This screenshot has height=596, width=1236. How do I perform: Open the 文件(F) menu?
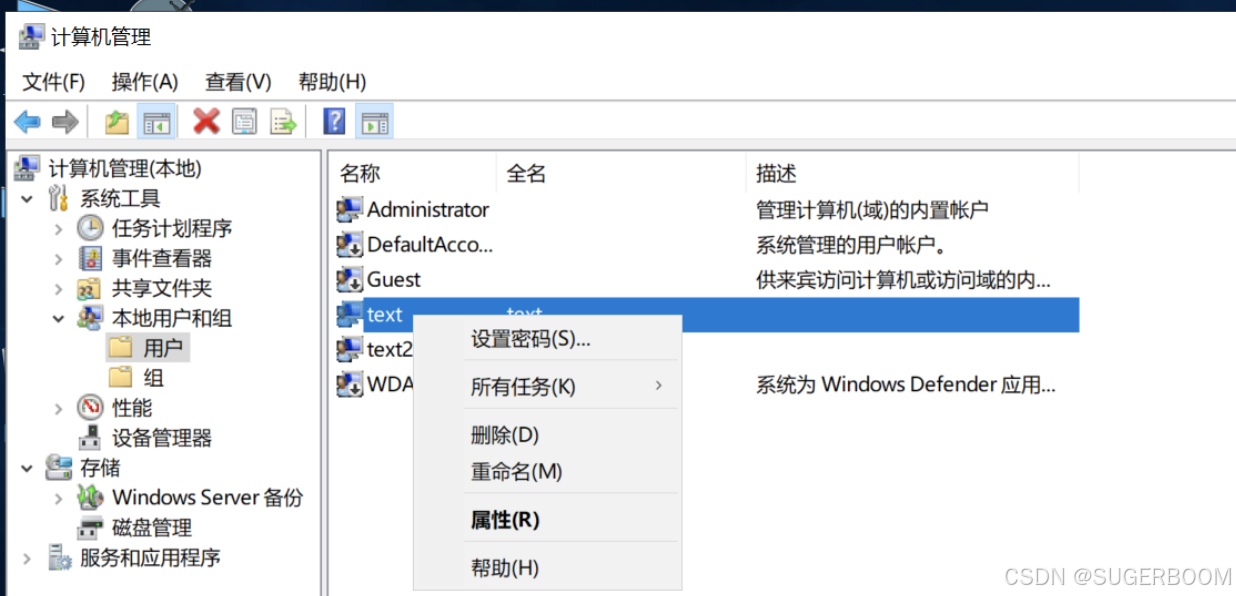54,82
